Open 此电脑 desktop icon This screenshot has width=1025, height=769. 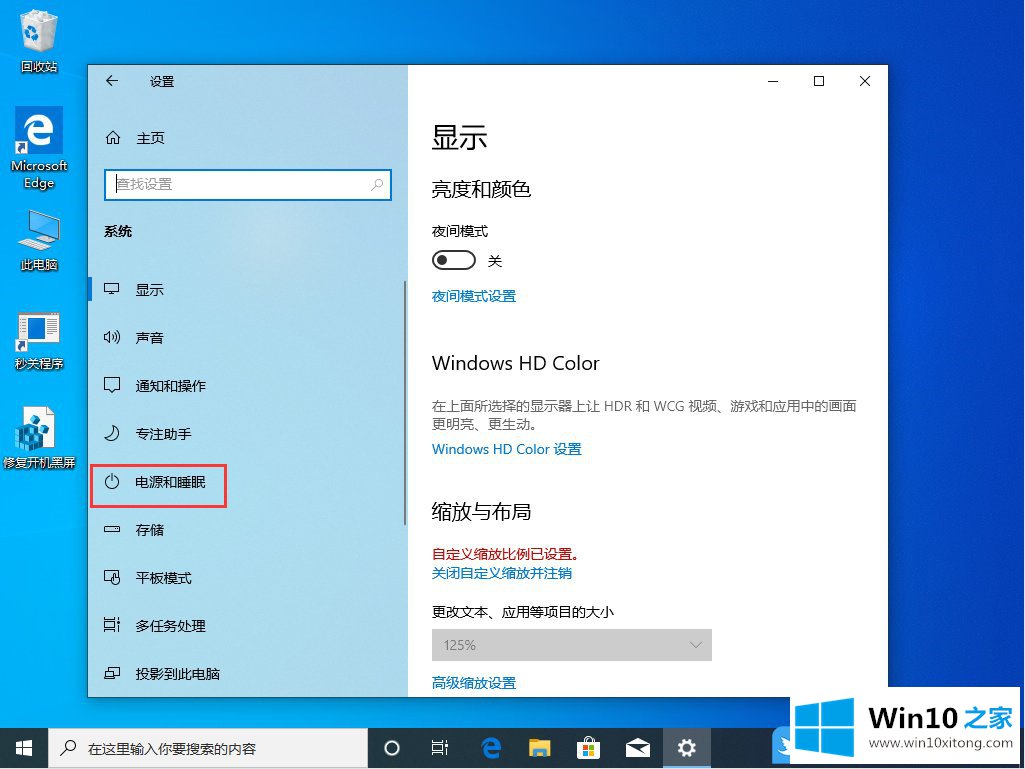[x=39, y=241]
